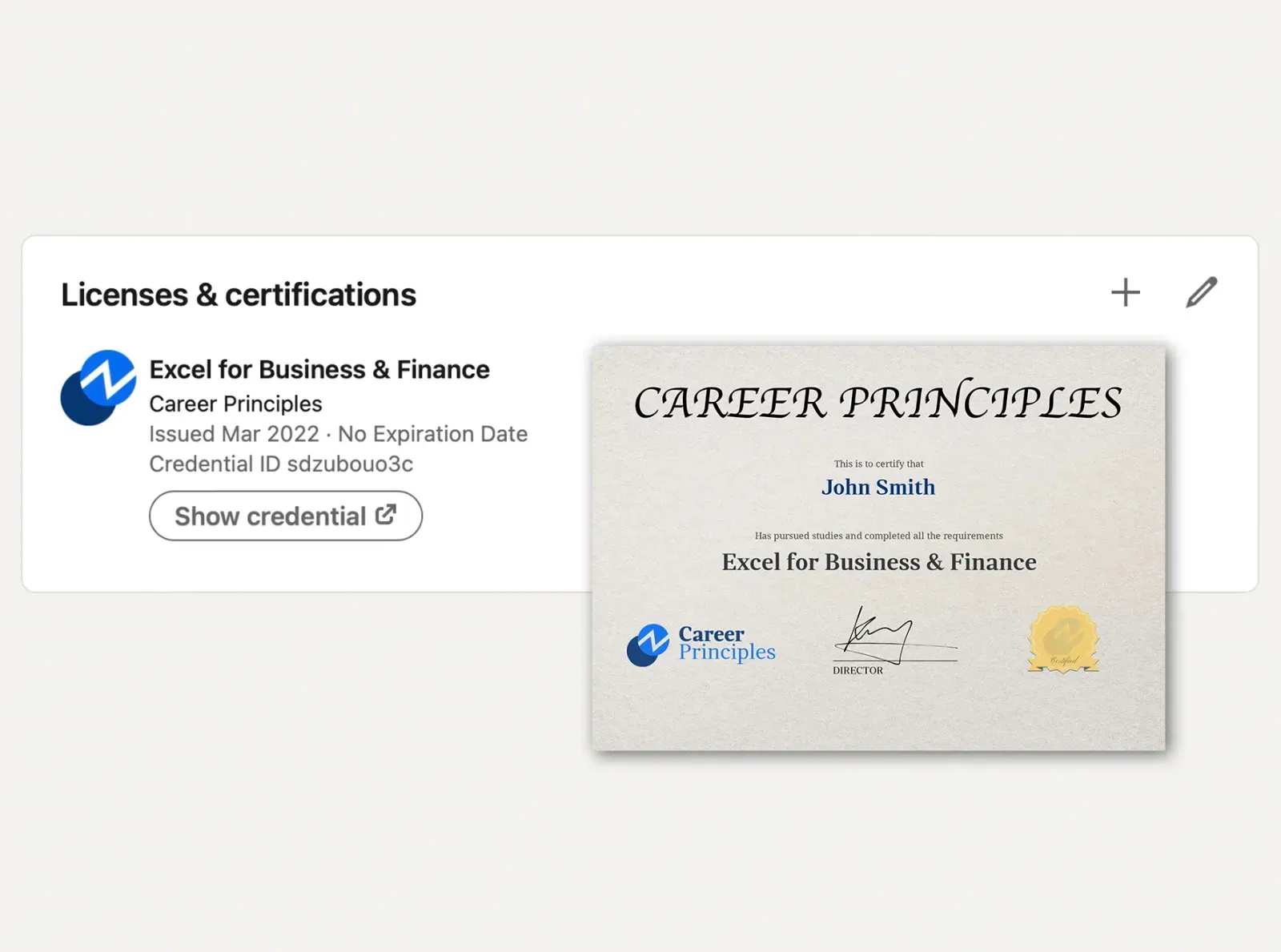
Task: Click the pencil edit icon
Action: [1201, 292]
